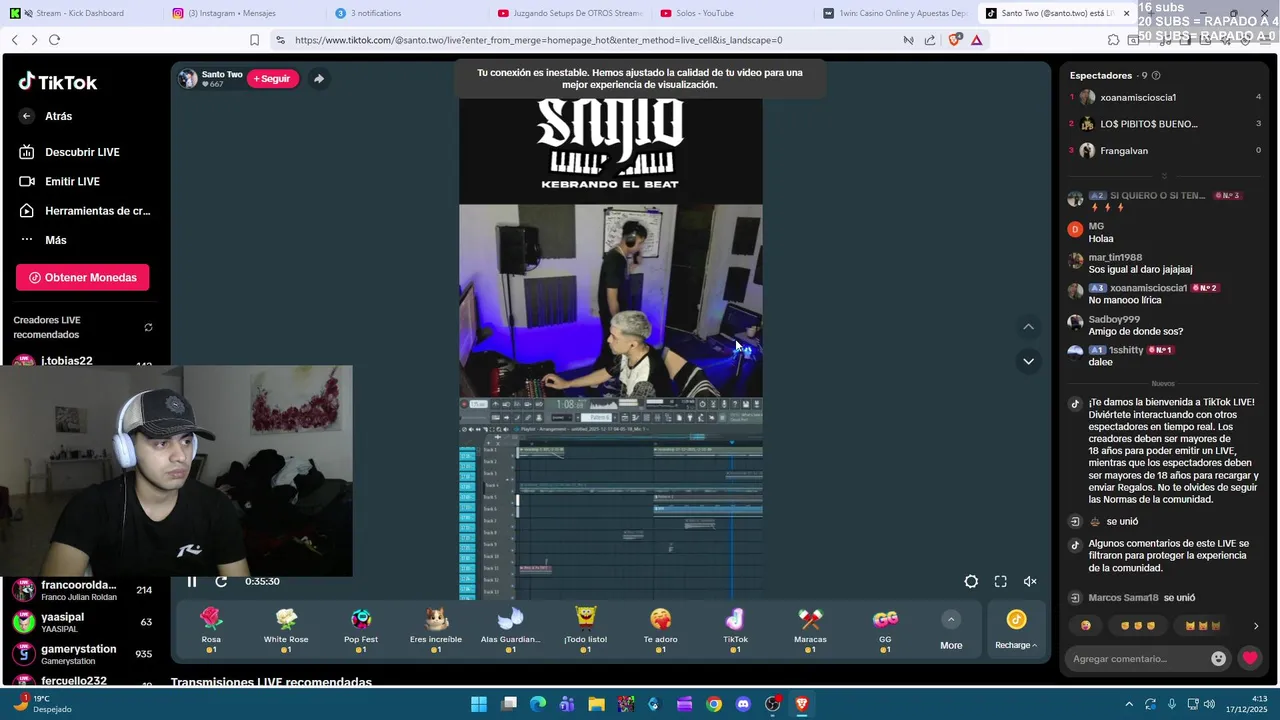The height and width of the screenshot is (720, 1280).
Task: Send the ¡Todo listo! gift
Action: [585, 630]
